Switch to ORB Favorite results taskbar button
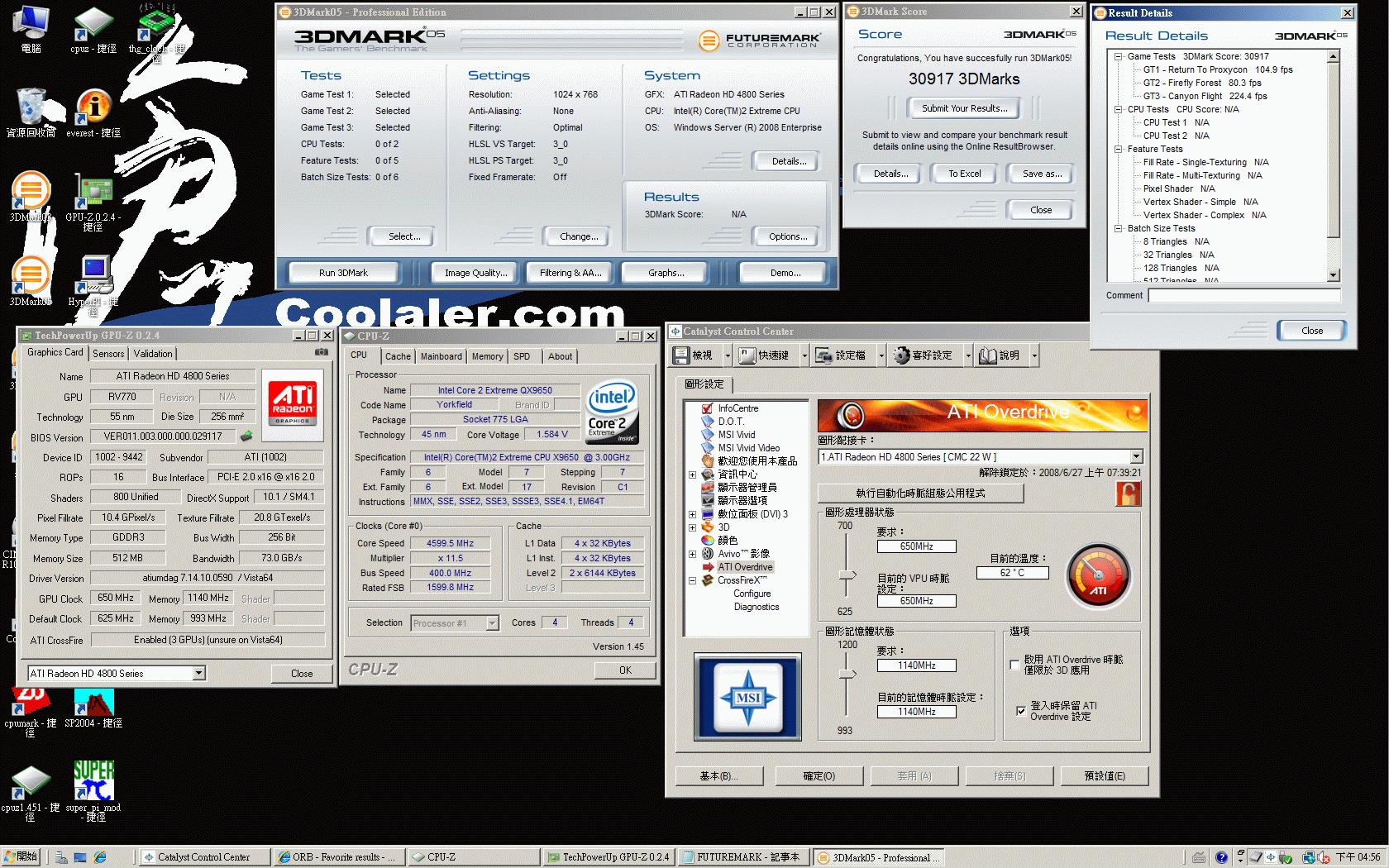 pyautogui.click(x=337, y=857)
